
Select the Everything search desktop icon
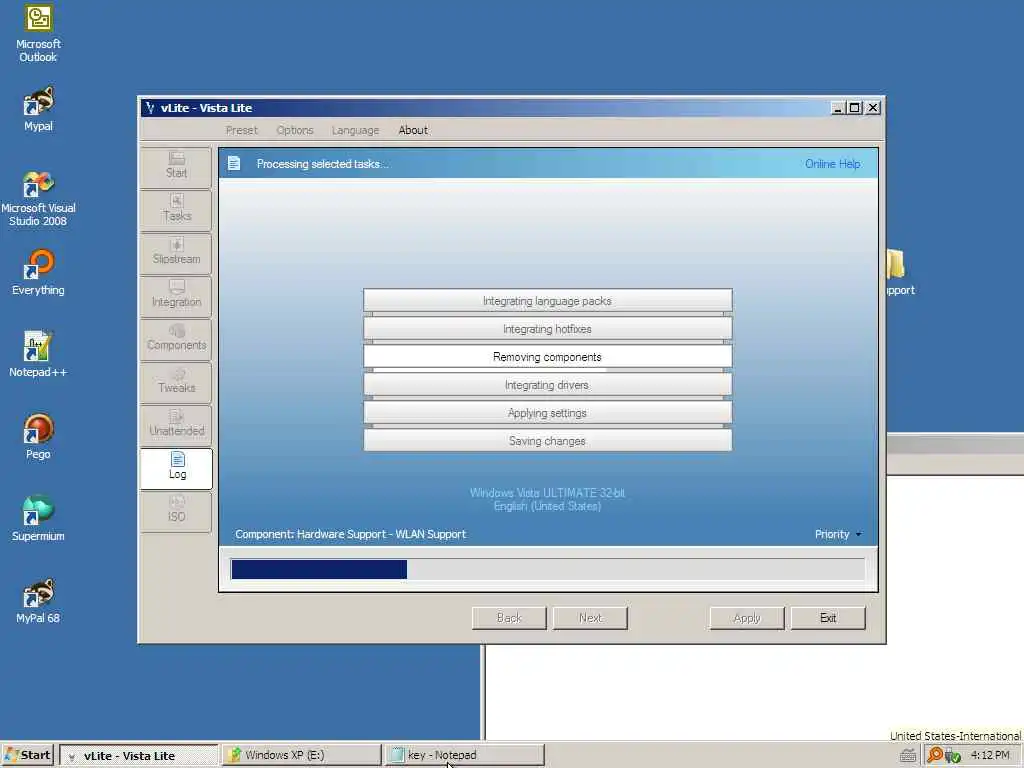tap(38, 272)
